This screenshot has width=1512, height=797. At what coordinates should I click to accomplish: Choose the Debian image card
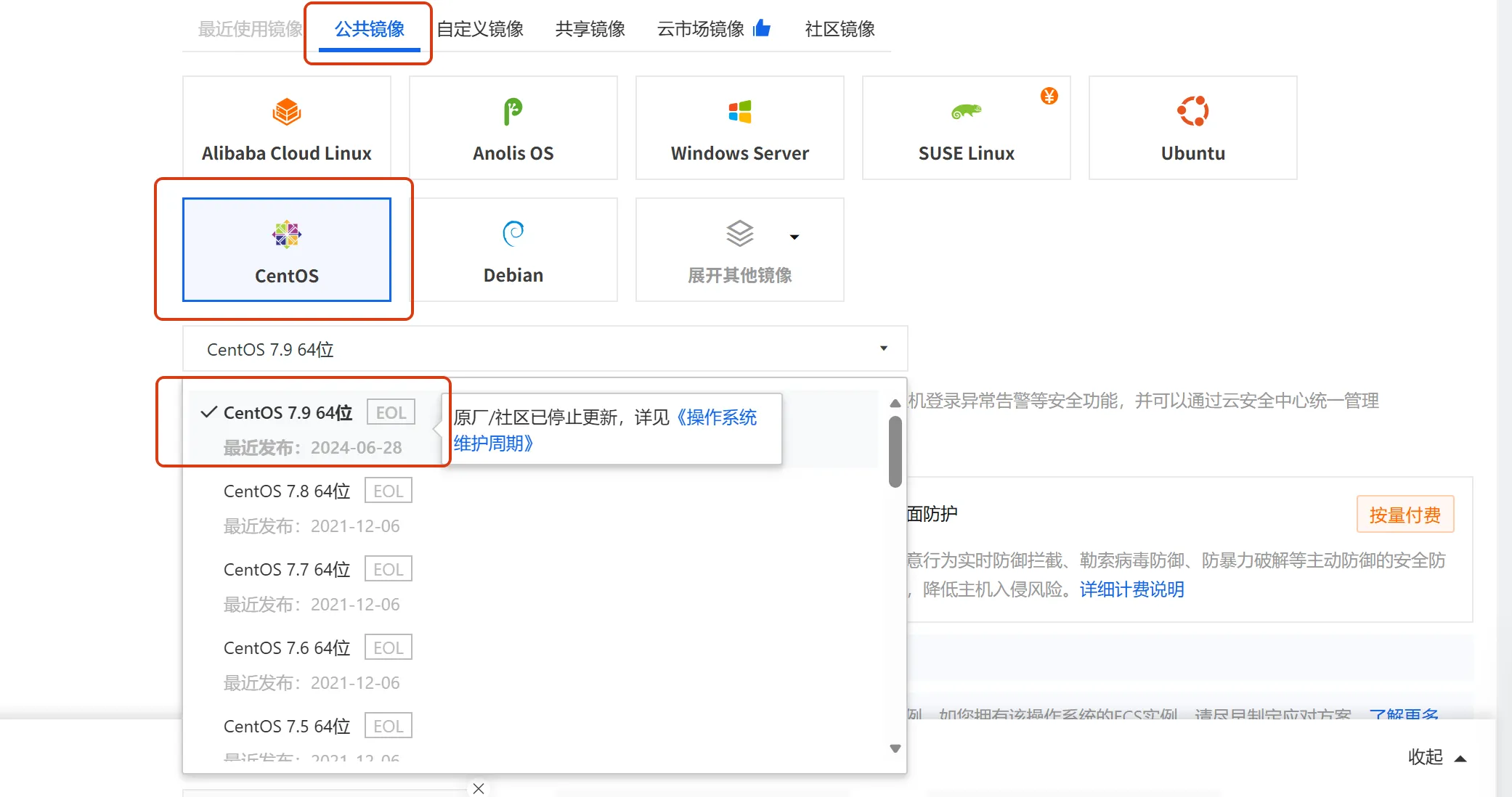(x=513, y=250)
